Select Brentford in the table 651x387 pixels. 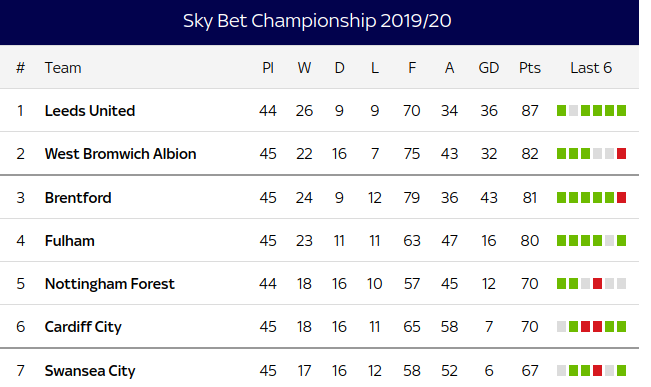pos(78,198)
